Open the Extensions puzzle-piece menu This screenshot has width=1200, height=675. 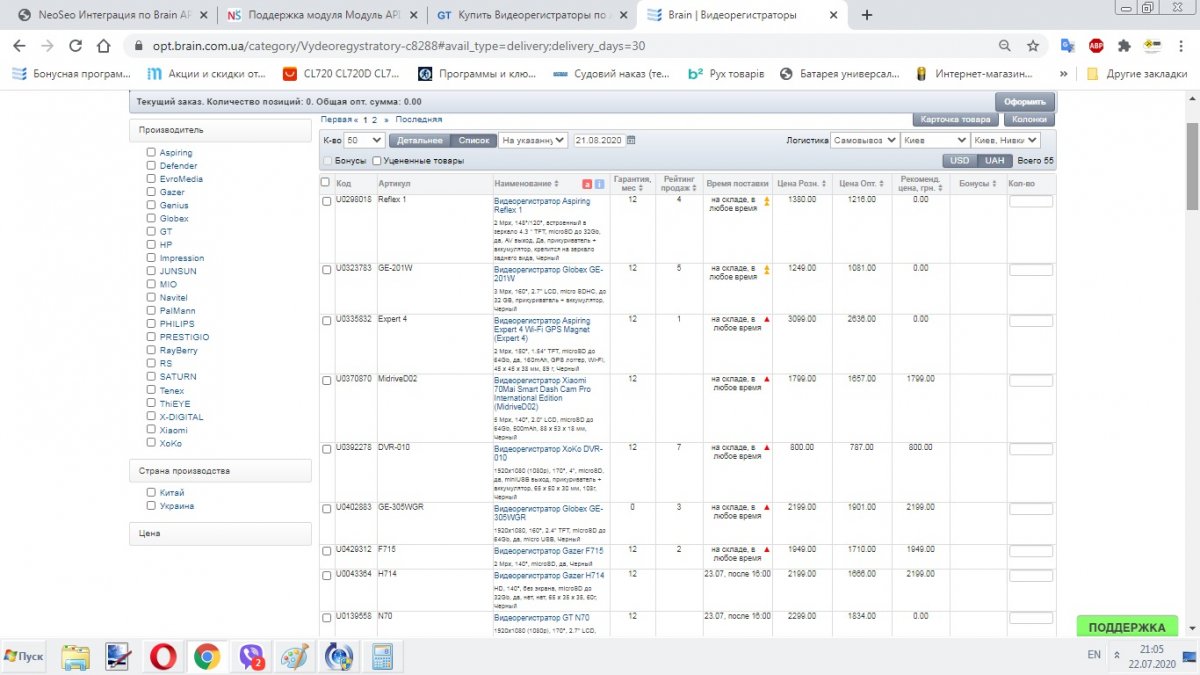[1124, 46]
